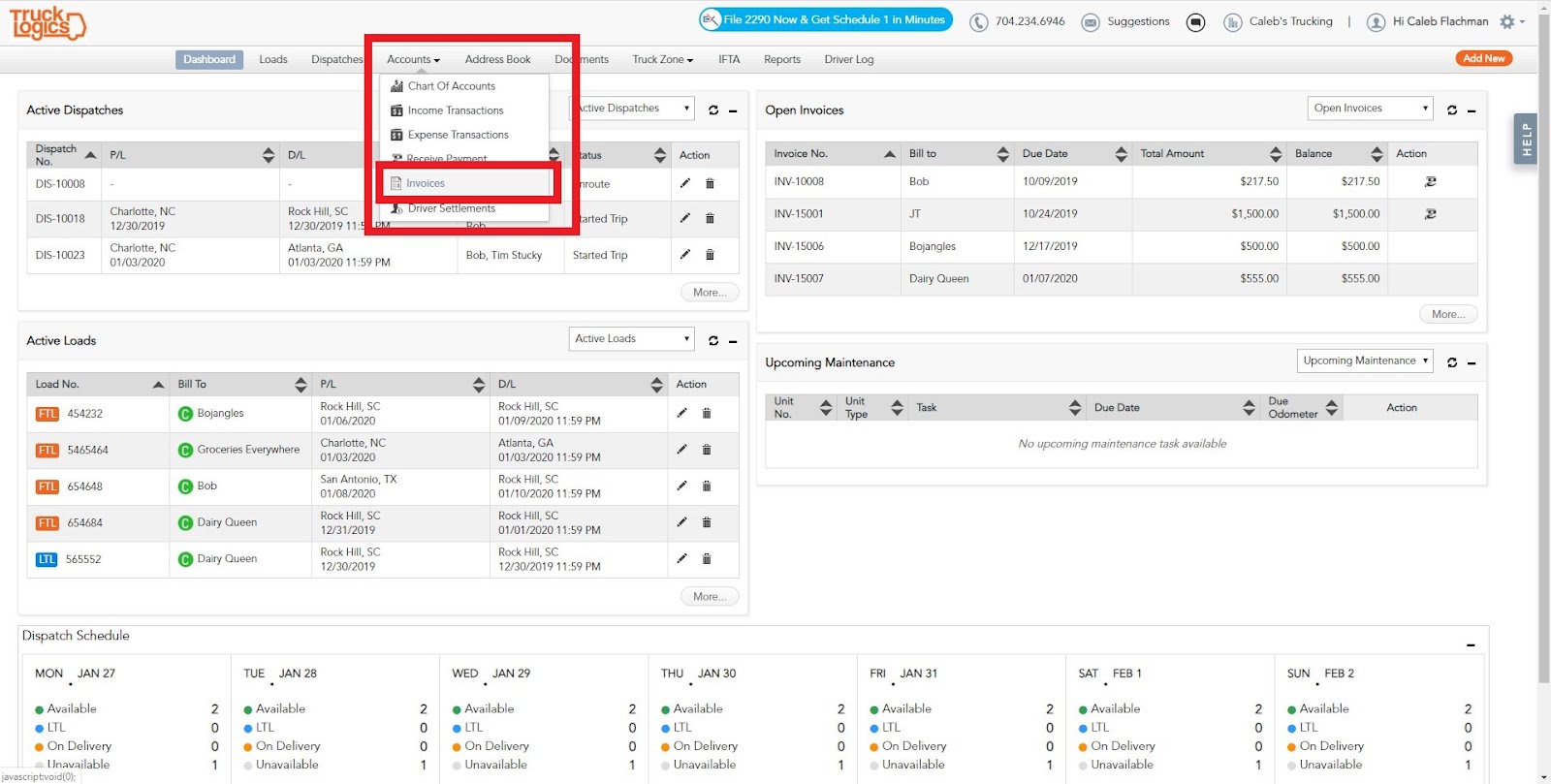This screenshot has height=784, width=1551.
Task: Click the TruckLogics logo
Action: pos(47,22)
